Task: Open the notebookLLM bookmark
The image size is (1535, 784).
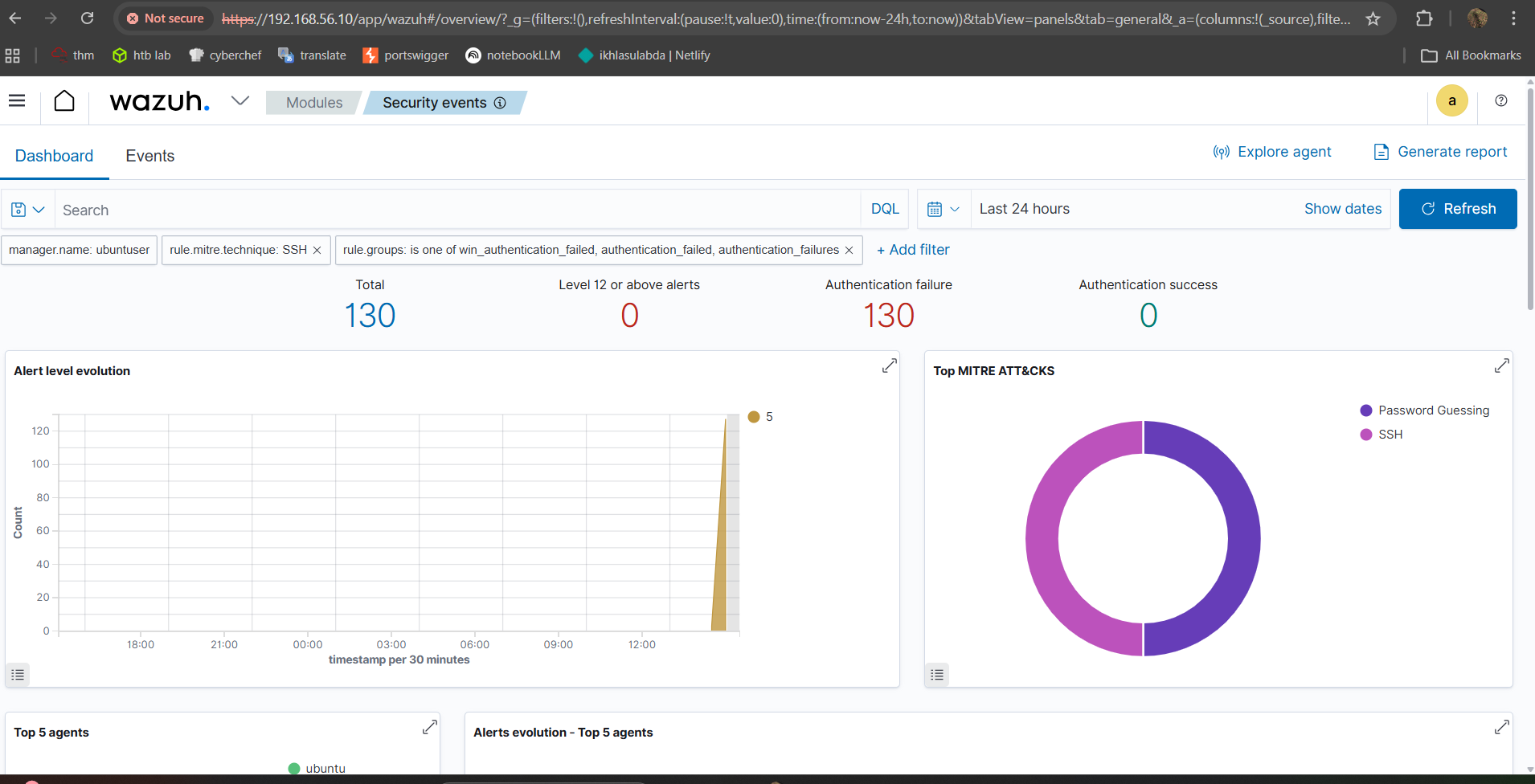Action: coord(513,55)
